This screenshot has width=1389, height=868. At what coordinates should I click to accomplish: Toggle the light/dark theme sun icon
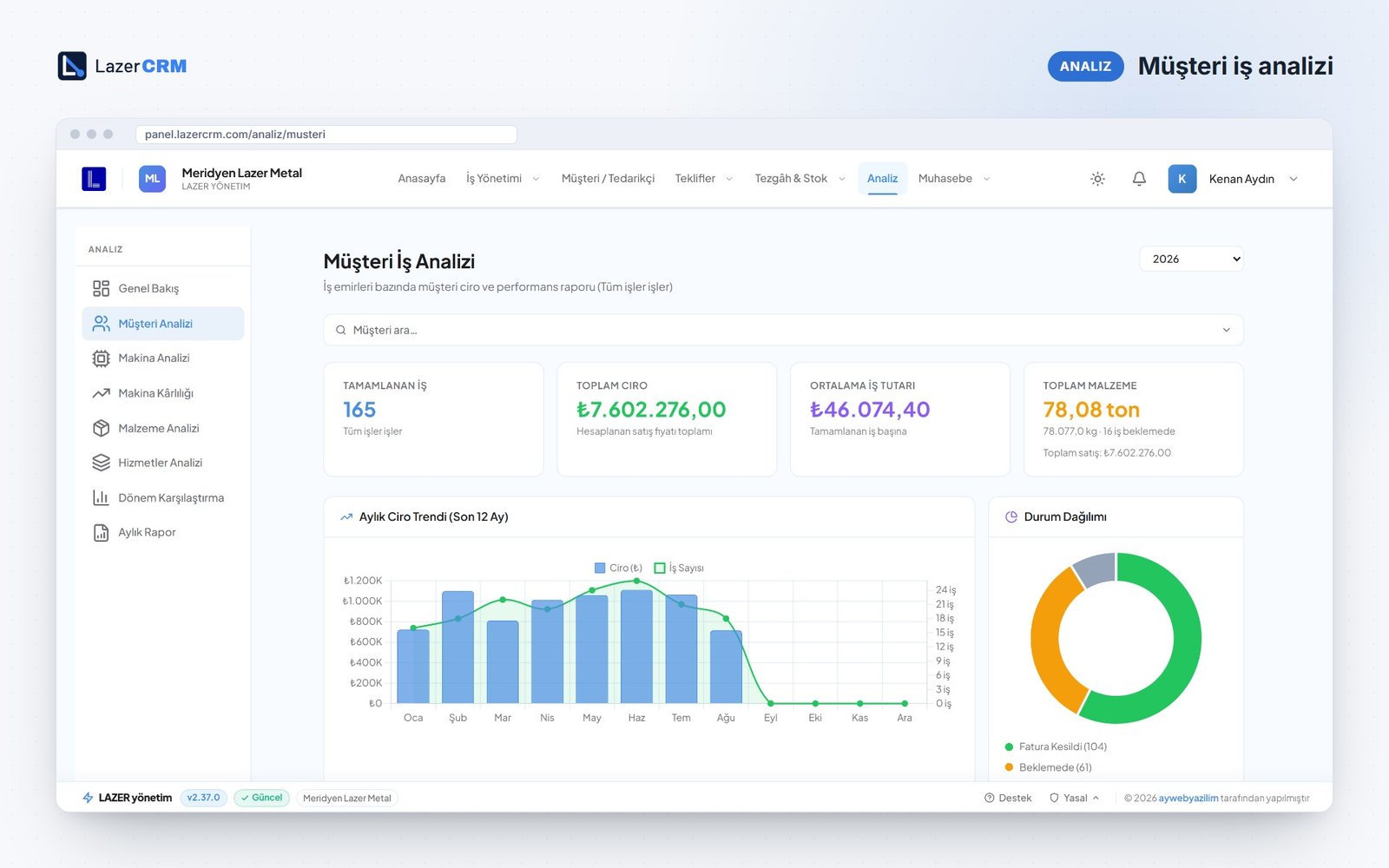pos(1097,179)
